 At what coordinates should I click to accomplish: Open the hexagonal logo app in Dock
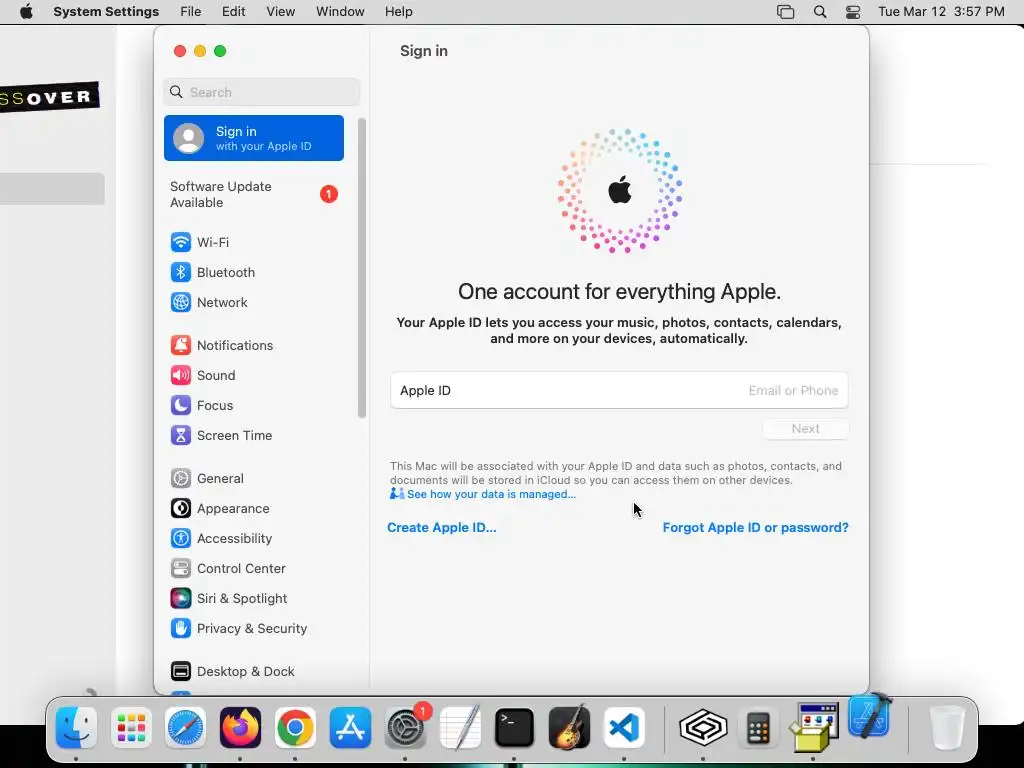tap(703, 728)
